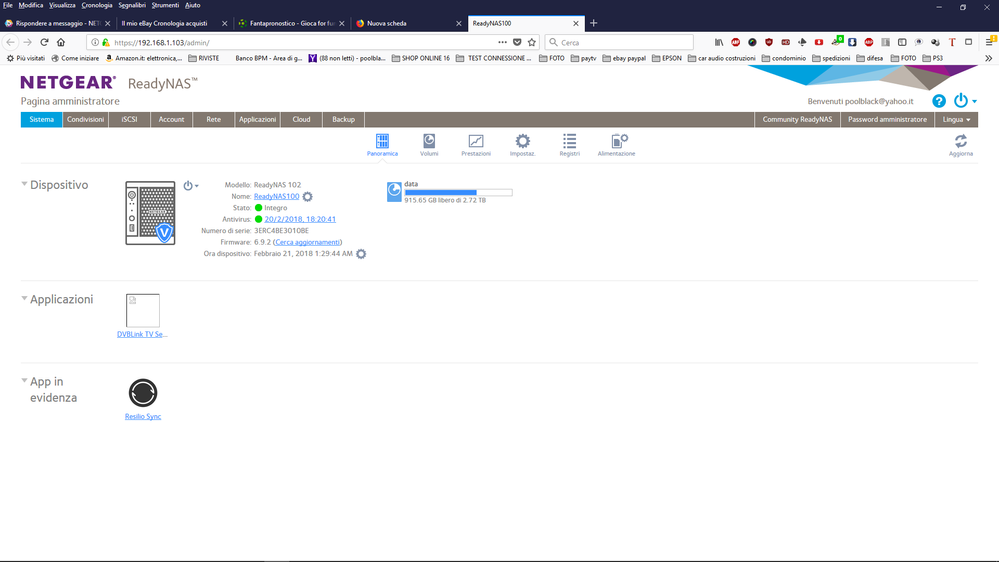Click the browser reload button
The width and height of the screenshot is (999, 562).
pos(44,42)
